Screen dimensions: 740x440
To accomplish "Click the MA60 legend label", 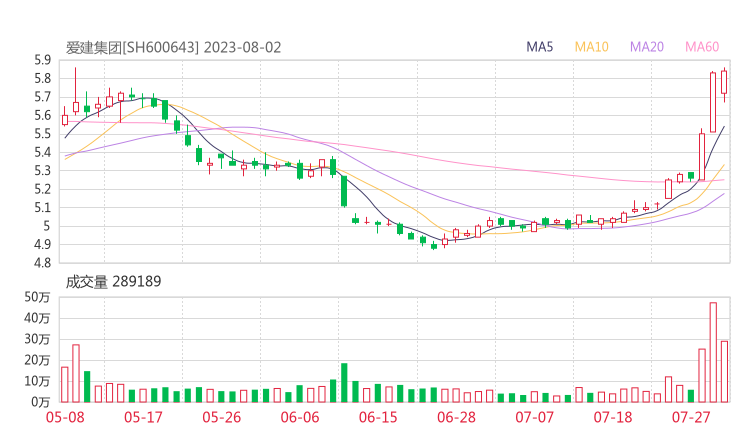I will coord(702,47).
